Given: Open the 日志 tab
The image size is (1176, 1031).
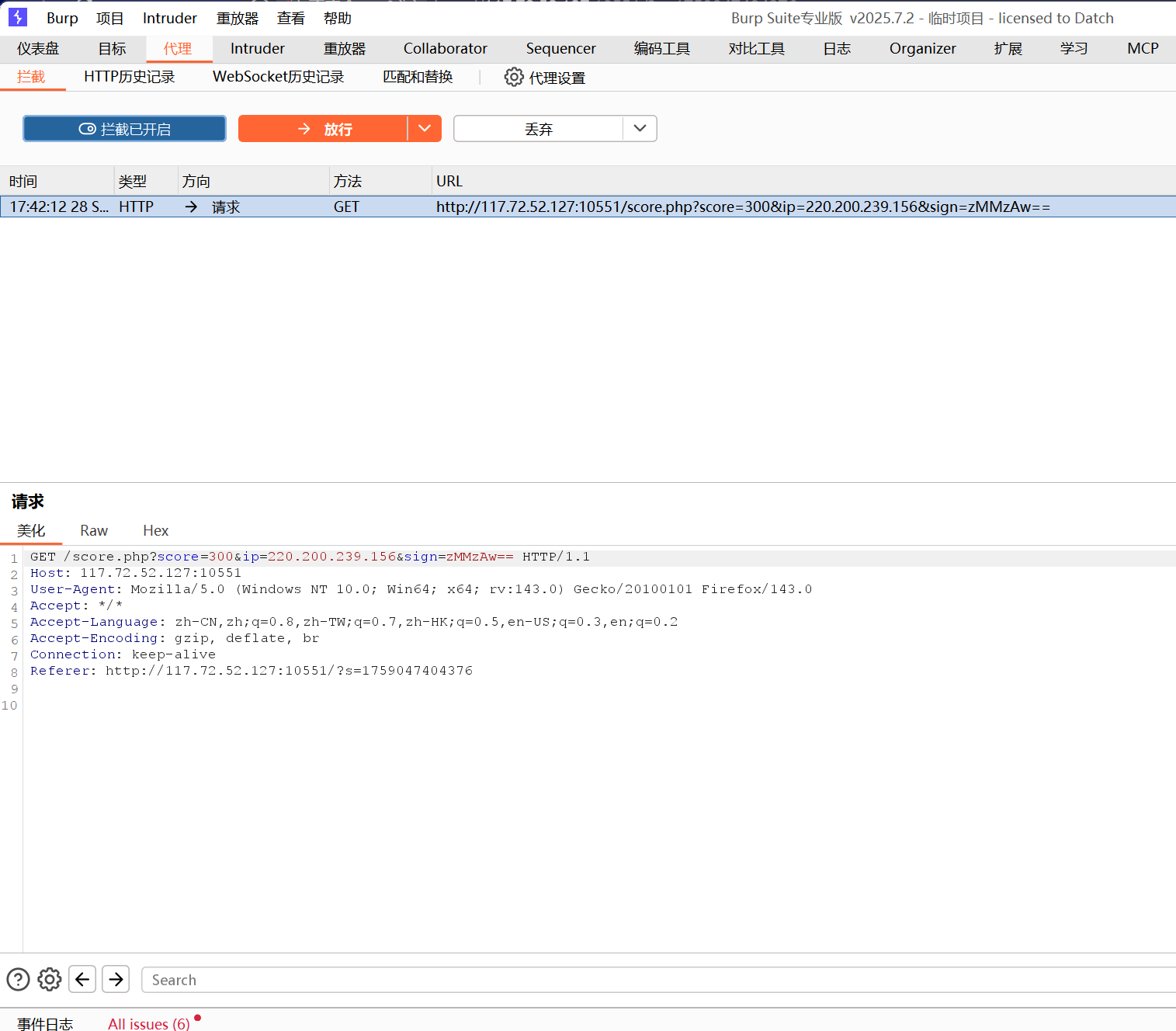Looking at the screenshot, I should 837,48.
